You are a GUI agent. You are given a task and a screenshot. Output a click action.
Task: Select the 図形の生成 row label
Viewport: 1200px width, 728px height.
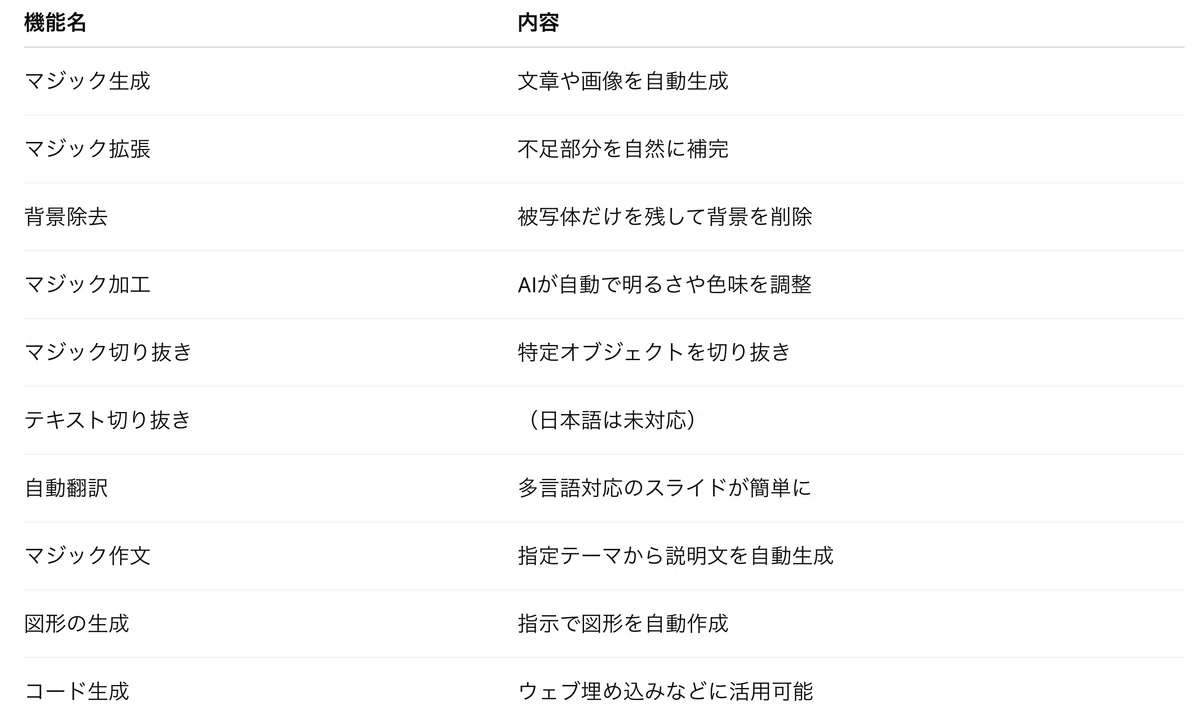pyautogui.click(x=77, y=624)
